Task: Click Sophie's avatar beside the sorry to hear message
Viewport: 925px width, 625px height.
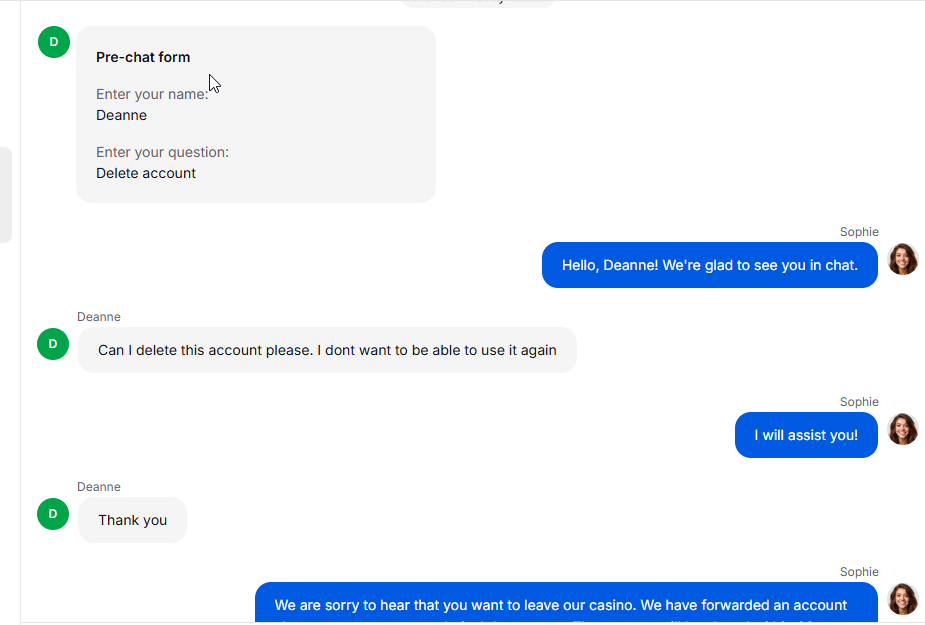Action: coord(903,599)
